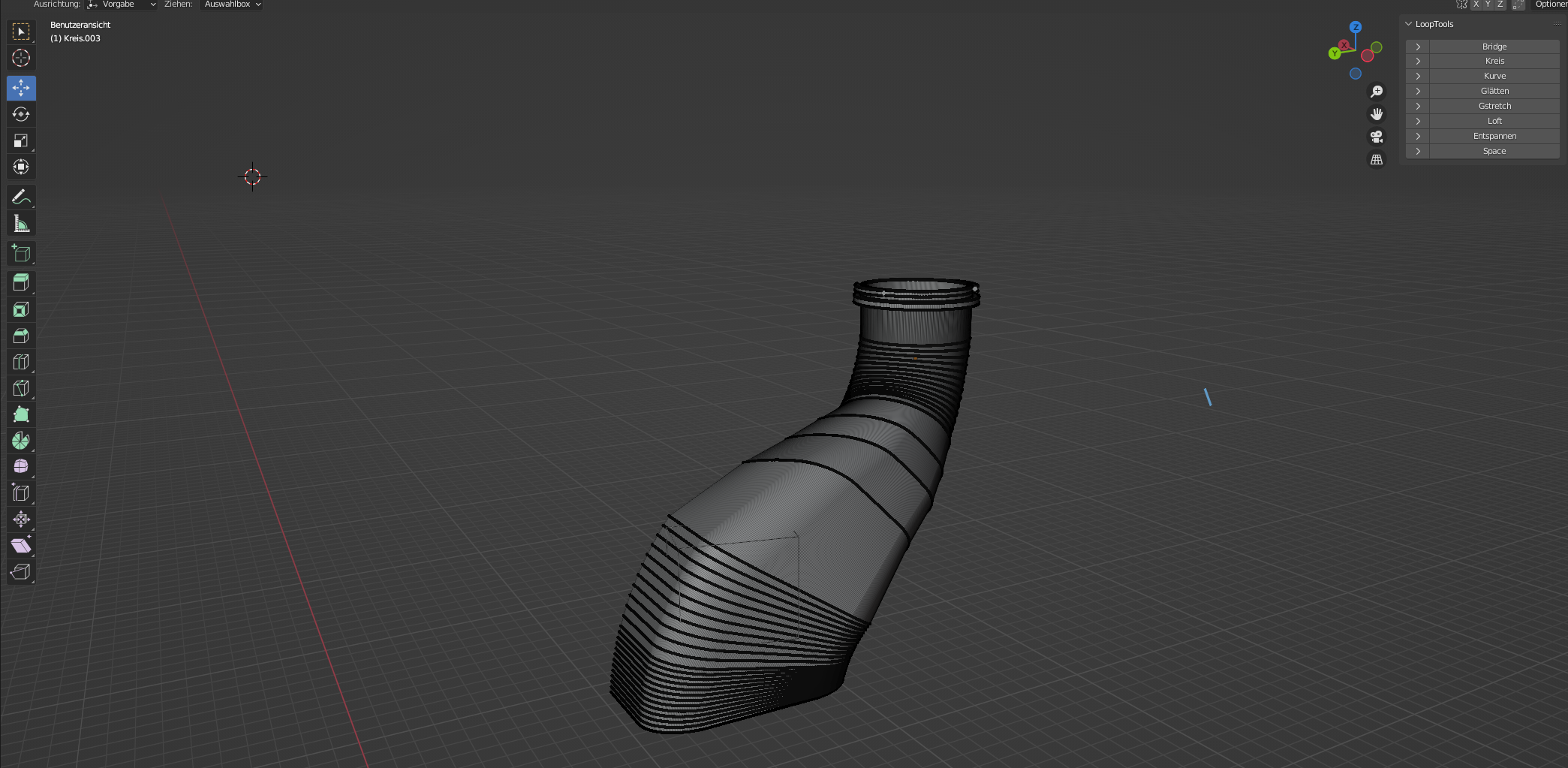Expand the Glätten options arrow
This screenshot has height=768, width=1568.
[x=1418, y=92]
